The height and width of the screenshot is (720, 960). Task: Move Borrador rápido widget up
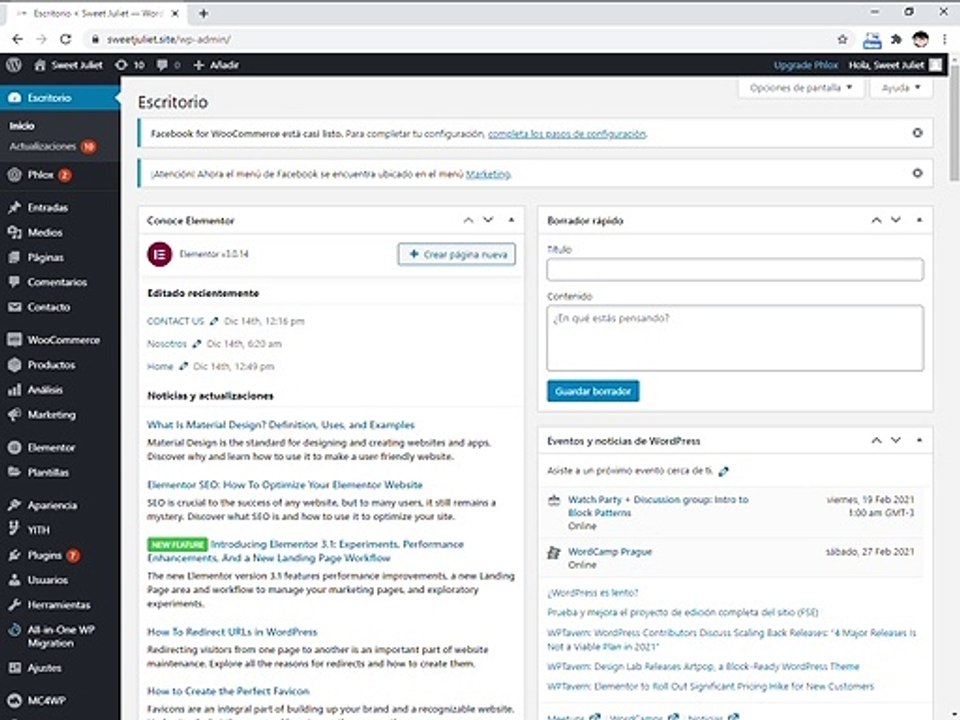tap(876, 220)
